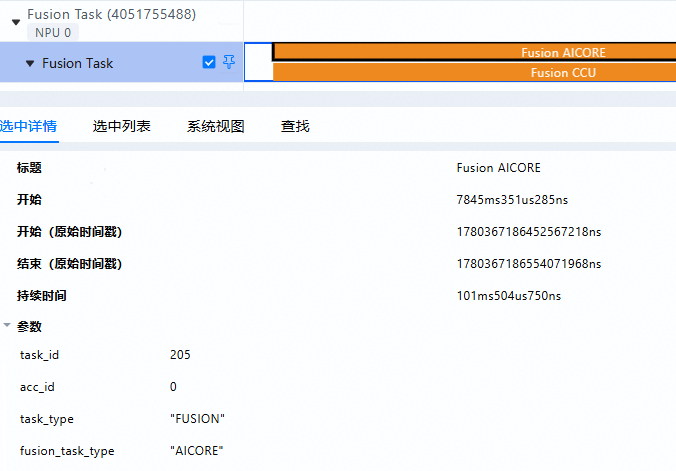676x471 pixels.
Task: Click the 开始 field label
Action: click(29, 199)
